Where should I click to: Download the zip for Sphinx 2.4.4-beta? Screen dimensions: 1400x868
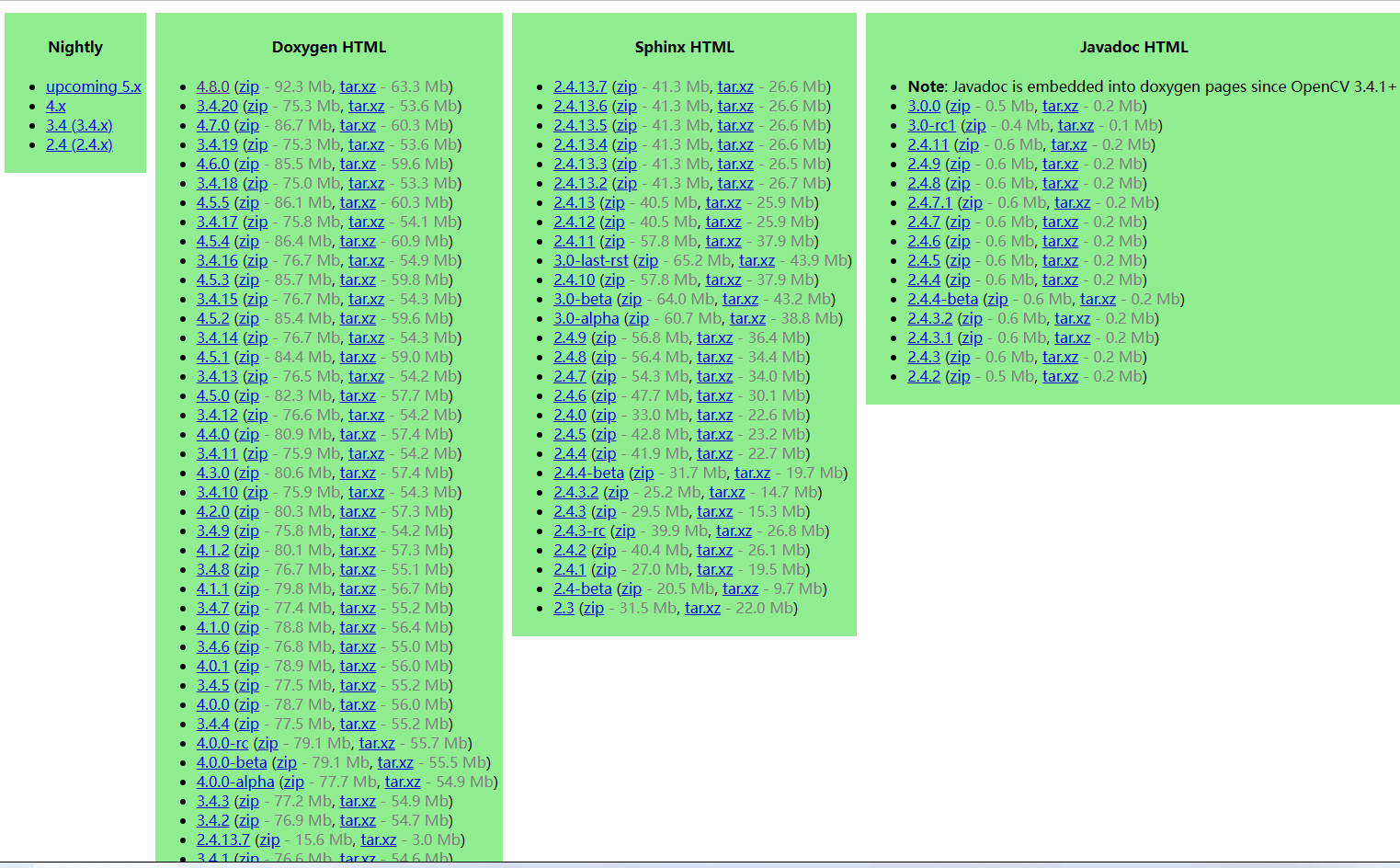click(643, 473)
